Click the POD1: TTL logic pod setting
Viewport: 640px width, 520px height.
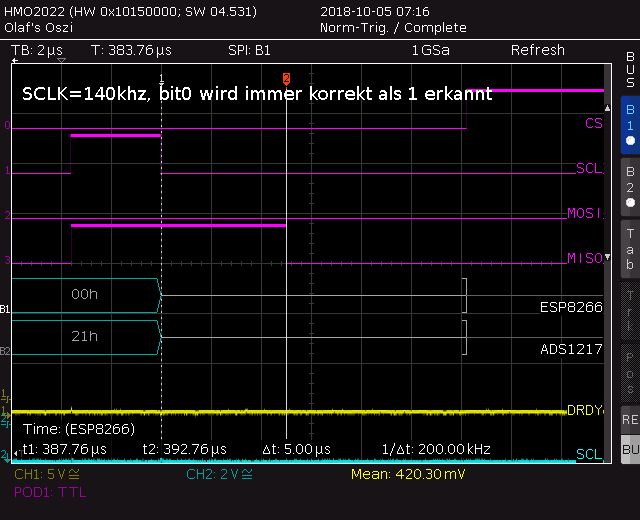[50, 492]
